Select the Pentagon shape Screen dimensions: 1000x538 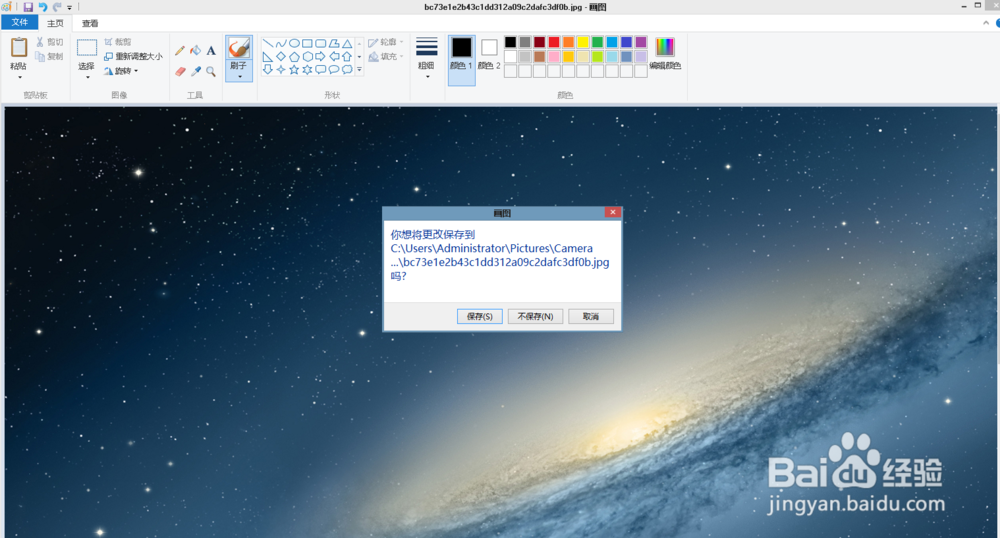click(x=294, y=57)
